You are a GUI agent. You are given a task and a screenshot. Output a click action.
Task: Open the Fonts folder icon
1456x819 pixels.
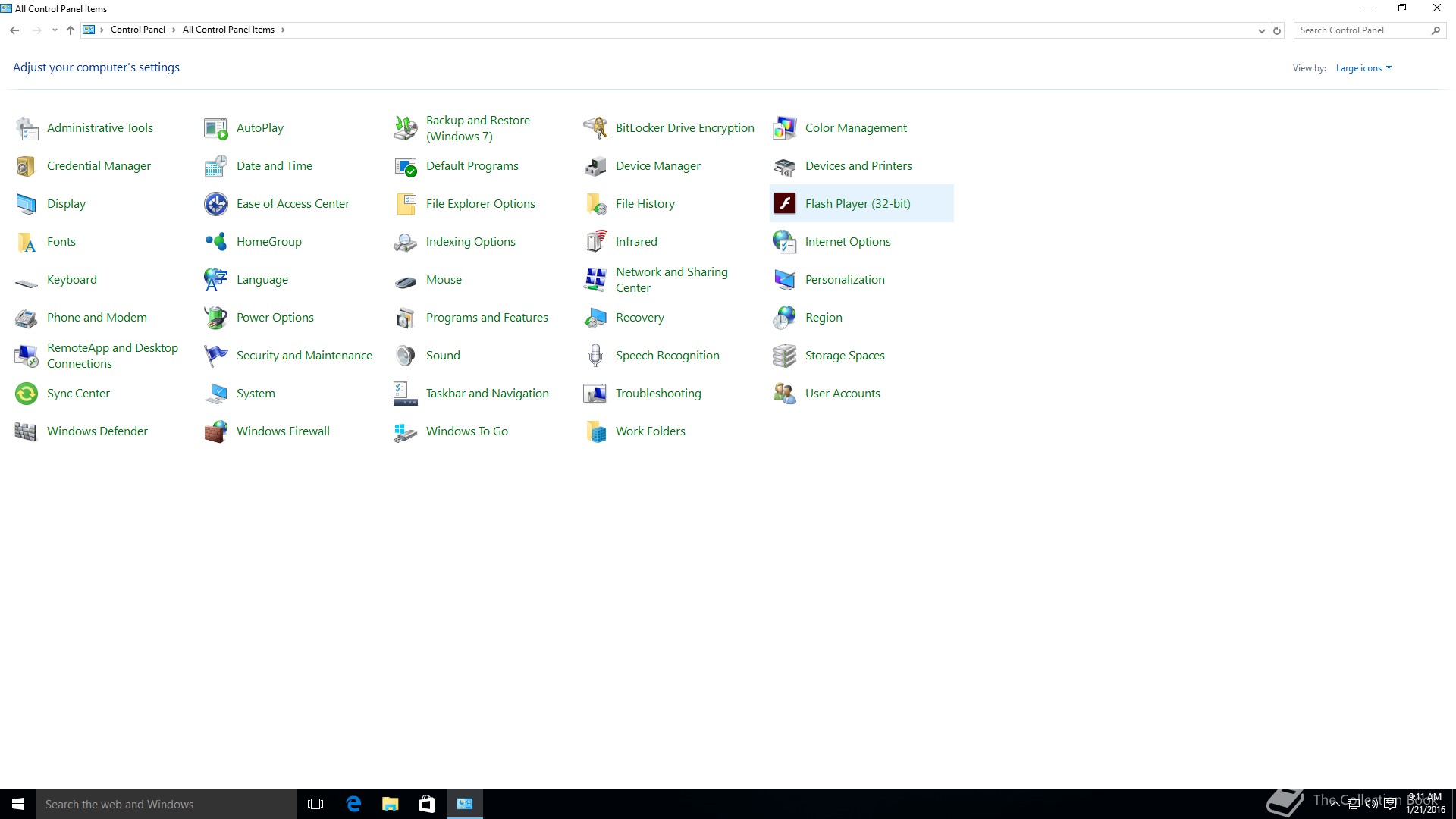point(27,242)
